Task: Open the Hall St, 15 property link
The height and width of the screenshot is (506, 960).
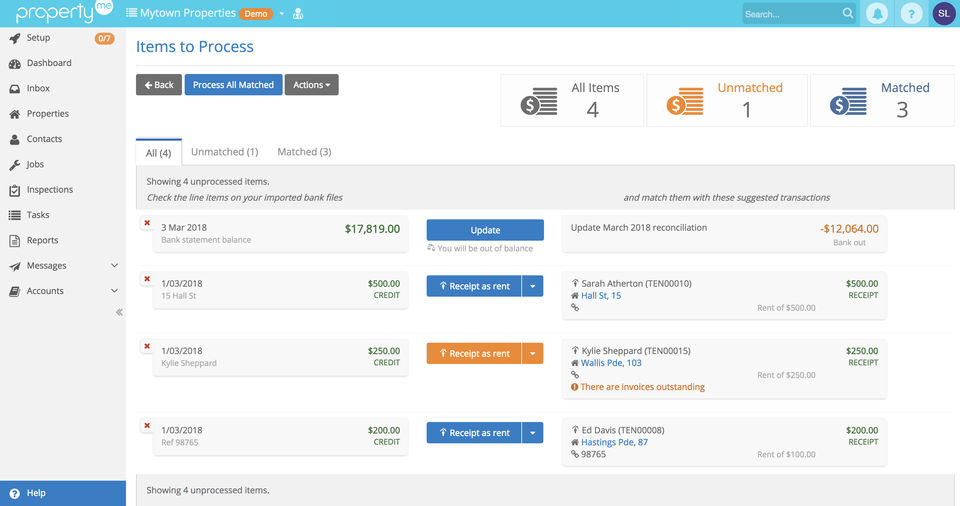Action: [601, 295]
